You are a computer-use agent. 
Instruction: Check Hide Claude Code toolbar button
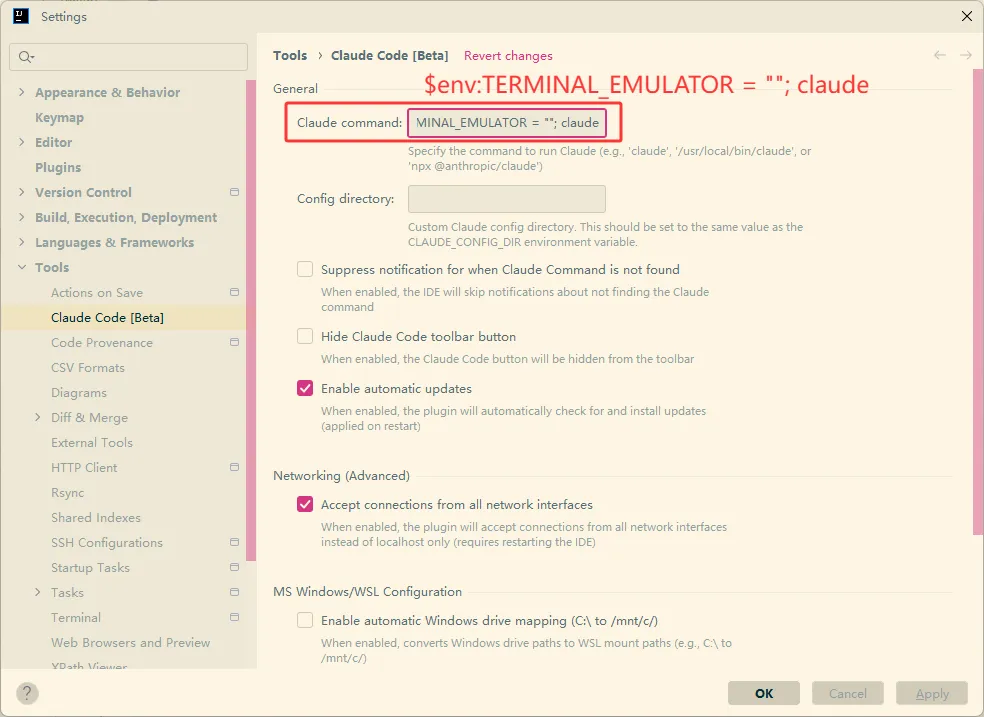(305, 336)
